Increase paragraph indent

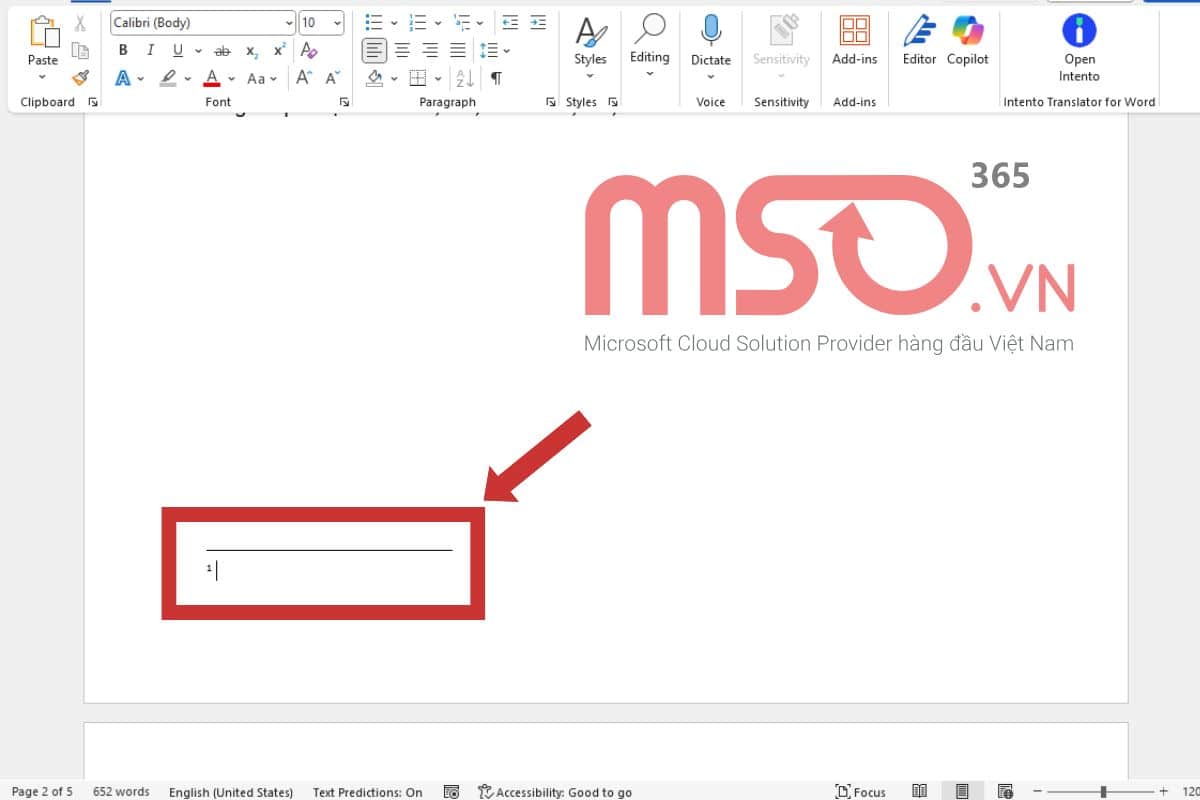tap(538, 22)
